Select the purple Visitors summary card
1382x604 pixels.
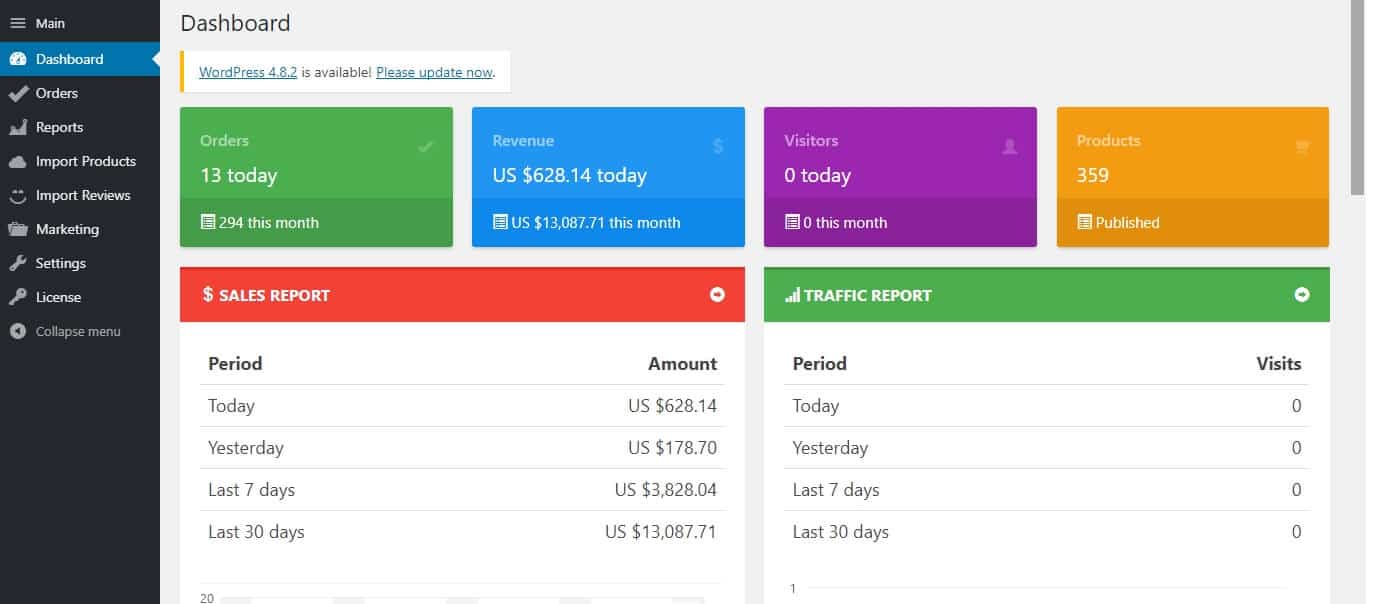pos(900,160)
